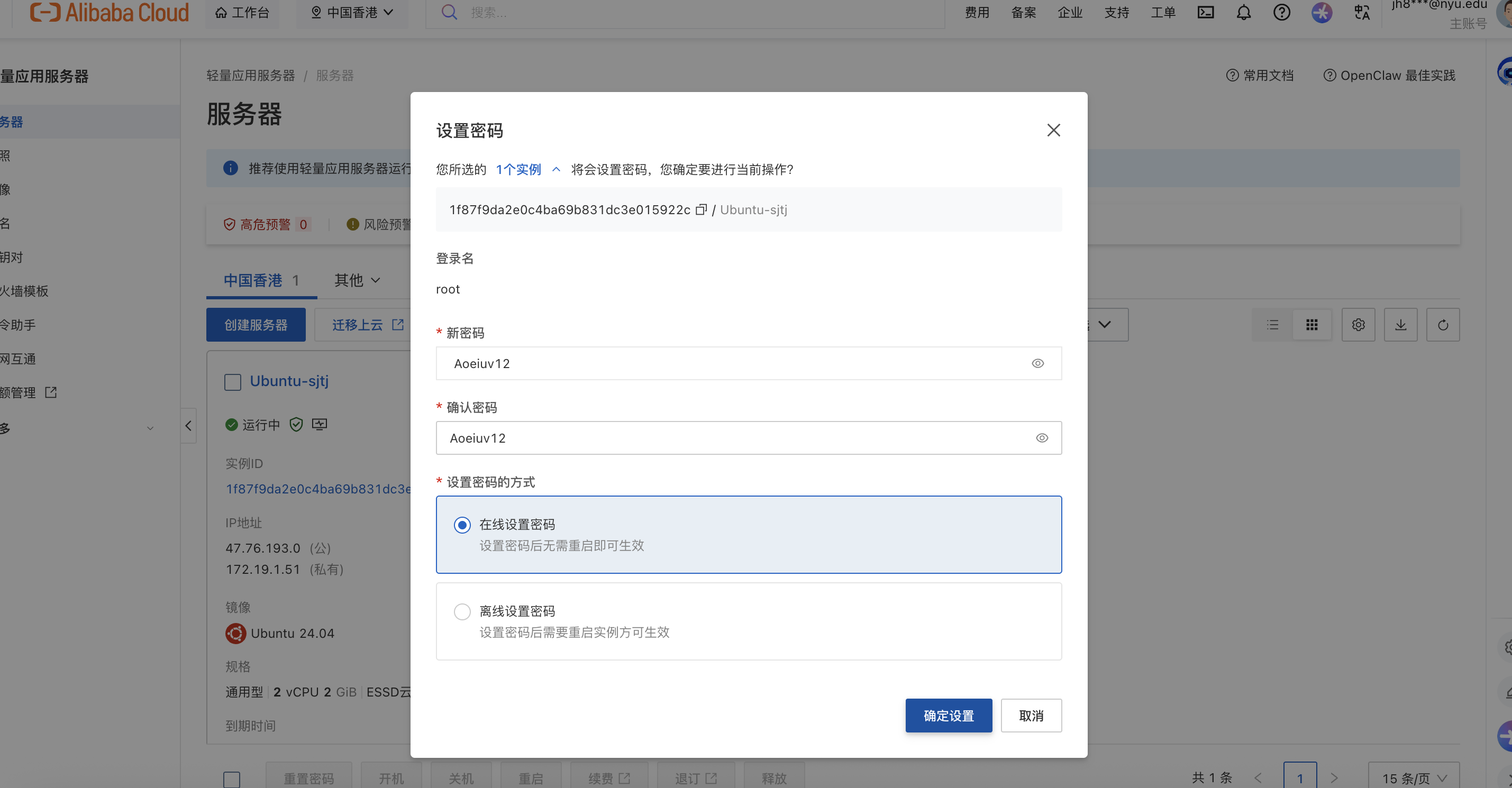Check the bottom select-all checkbox

click(x=232, y=778)
